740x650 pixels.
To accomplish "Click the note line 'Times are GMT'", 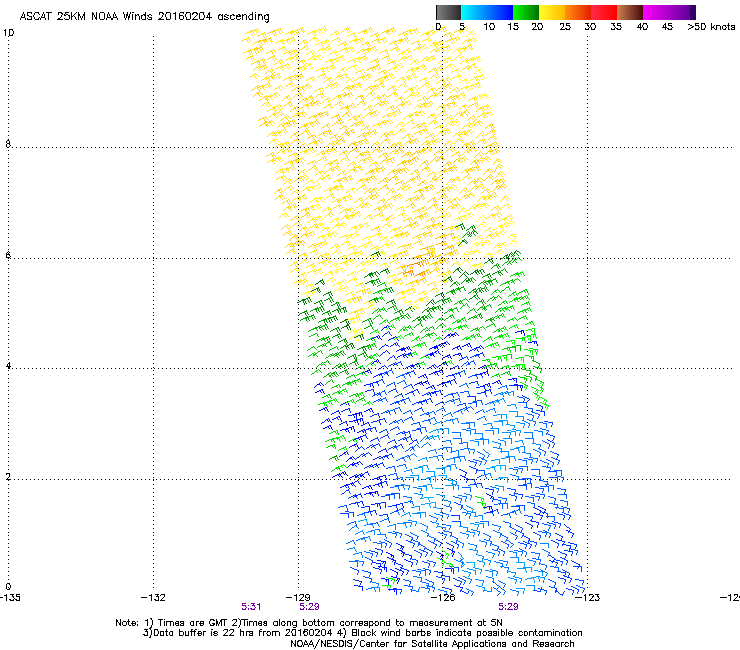I will click(192, 623).
